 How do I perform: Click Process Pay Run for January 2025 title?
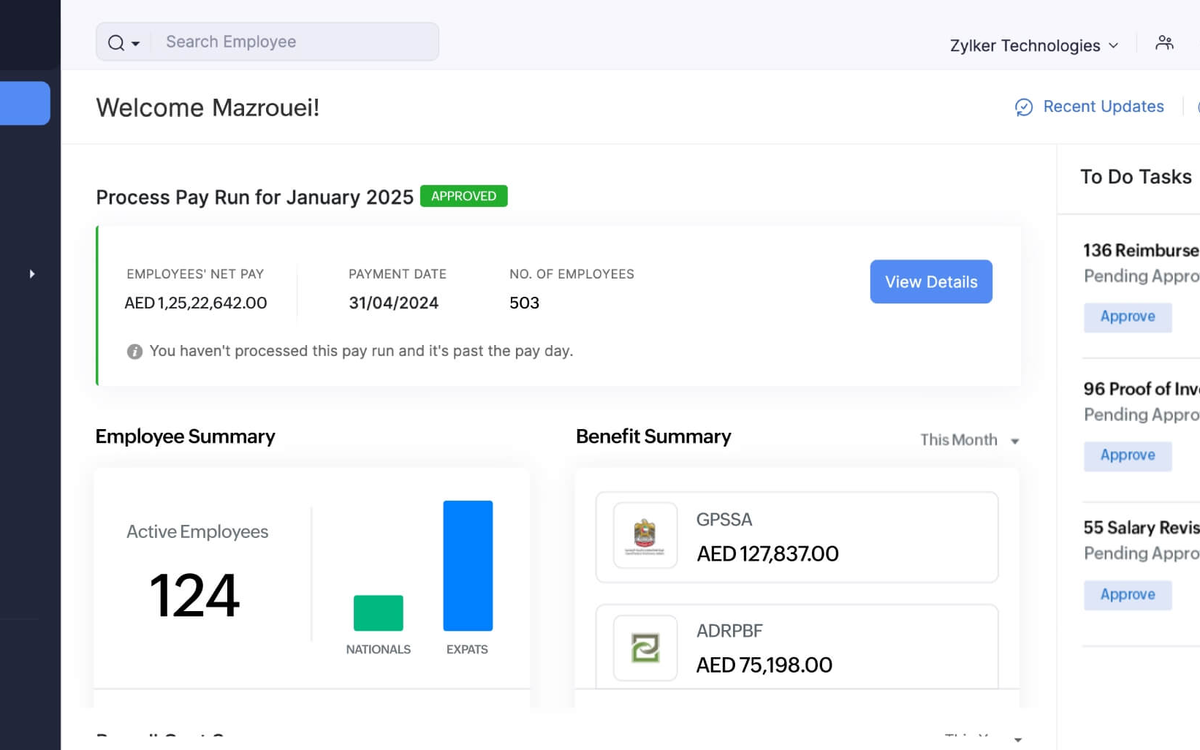click(255, 197)
